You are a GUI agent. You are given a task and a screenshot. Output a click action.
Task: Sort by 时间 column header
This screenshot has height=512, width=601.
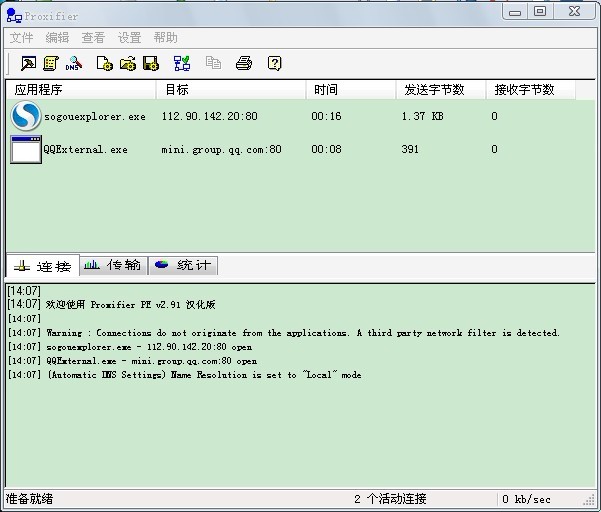tap(351, 90)
